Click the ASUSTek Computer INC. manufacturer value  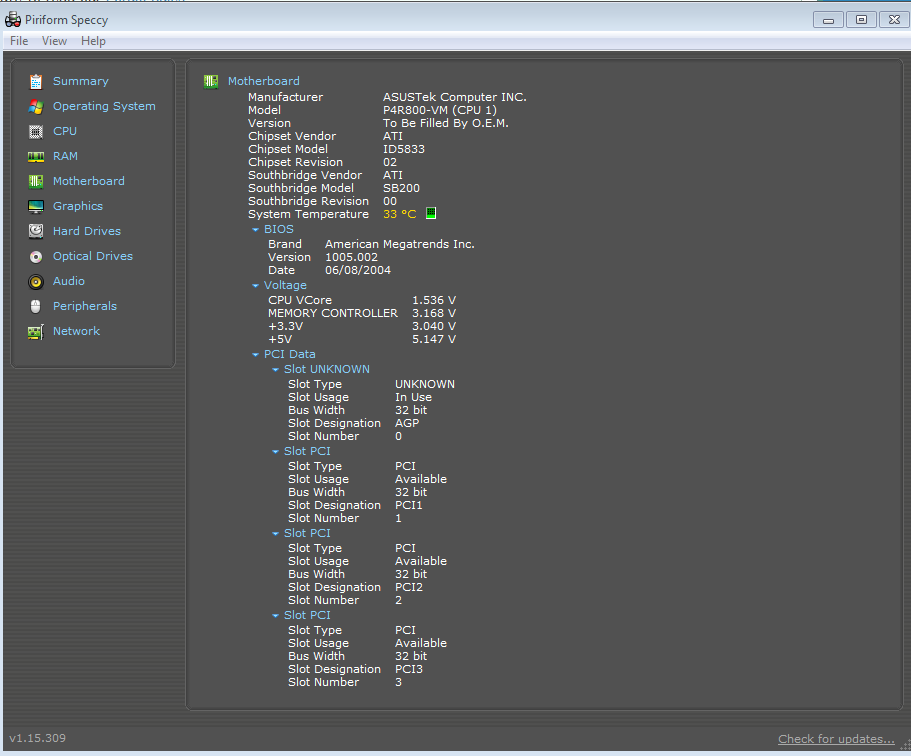(455, 97)
